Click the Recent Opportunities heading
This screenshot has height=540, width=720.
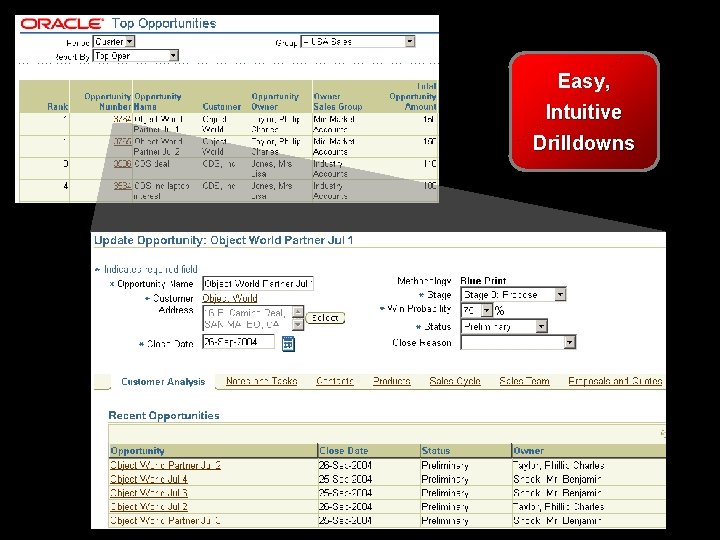pos(164,416)
